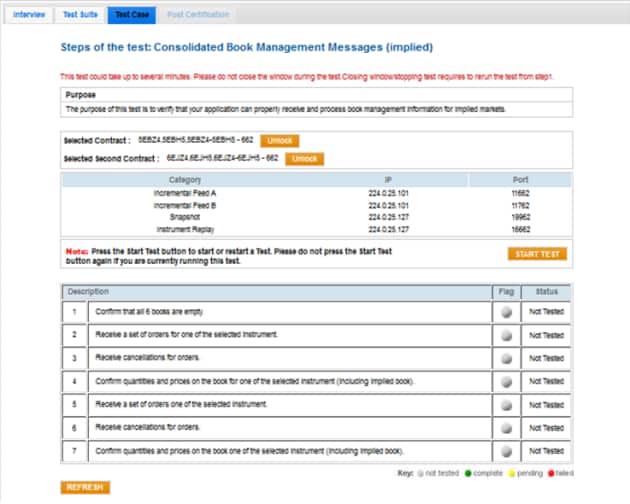The height and width of the screenshot is (504, 630).
Task: Click the REFRESH button
Action: coord(84,487)
